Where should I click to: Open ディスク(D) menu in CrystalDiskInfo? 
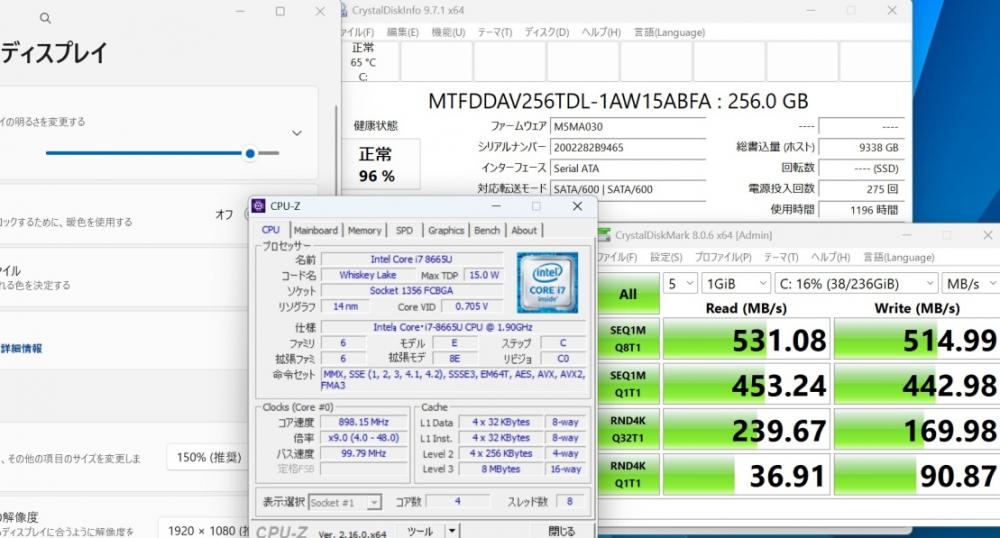pos(547,32)
